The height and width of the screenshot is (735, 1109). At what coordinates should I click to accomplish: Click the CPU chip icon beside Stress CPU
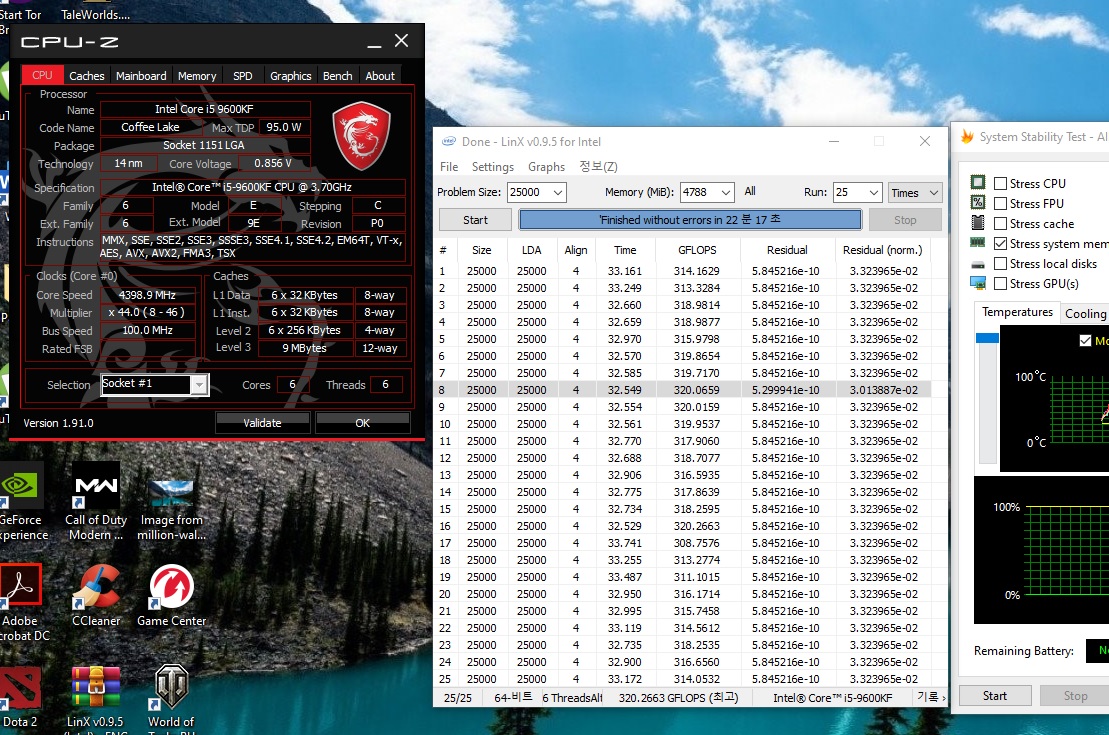[x=978, y=183]
